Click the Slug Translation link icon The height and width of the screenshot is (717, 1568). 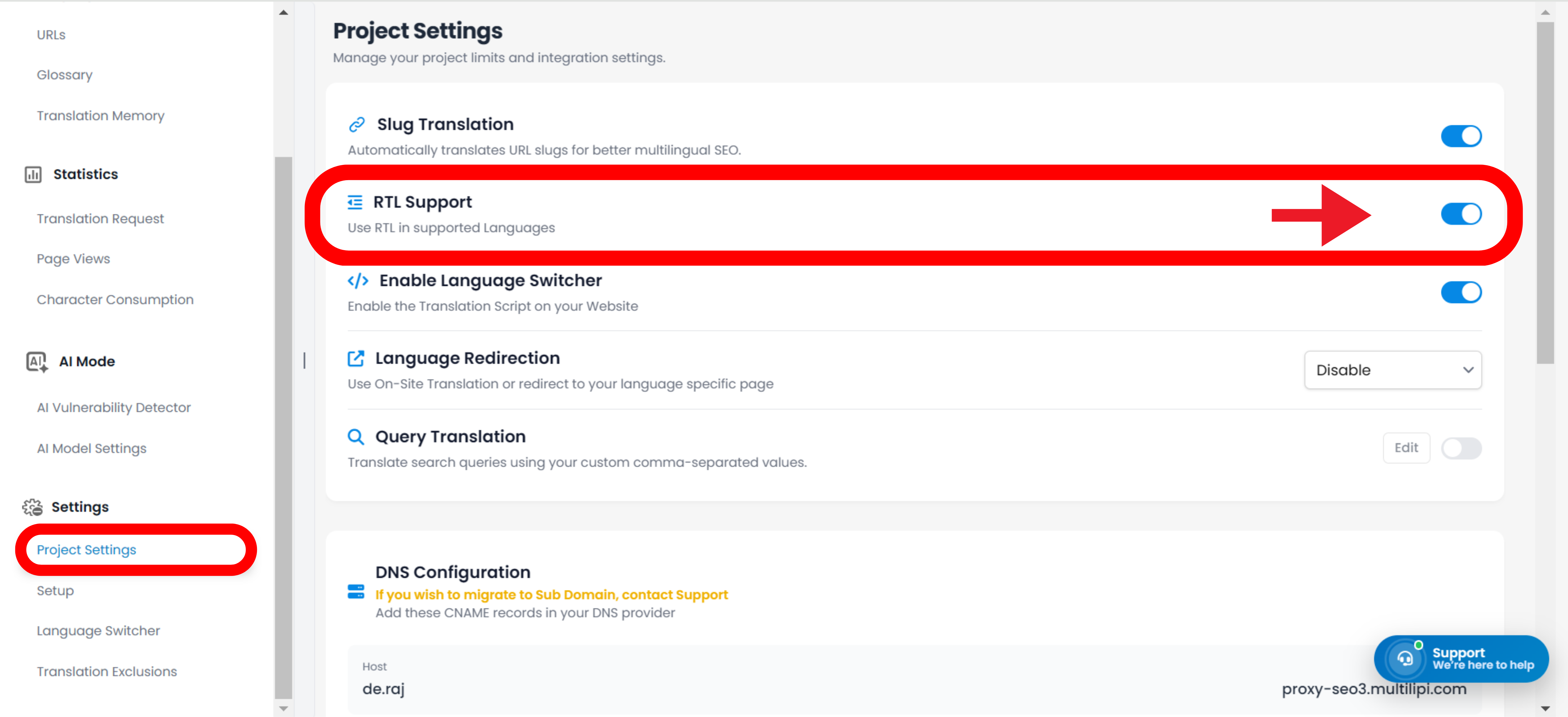click(x=357, y=125)
